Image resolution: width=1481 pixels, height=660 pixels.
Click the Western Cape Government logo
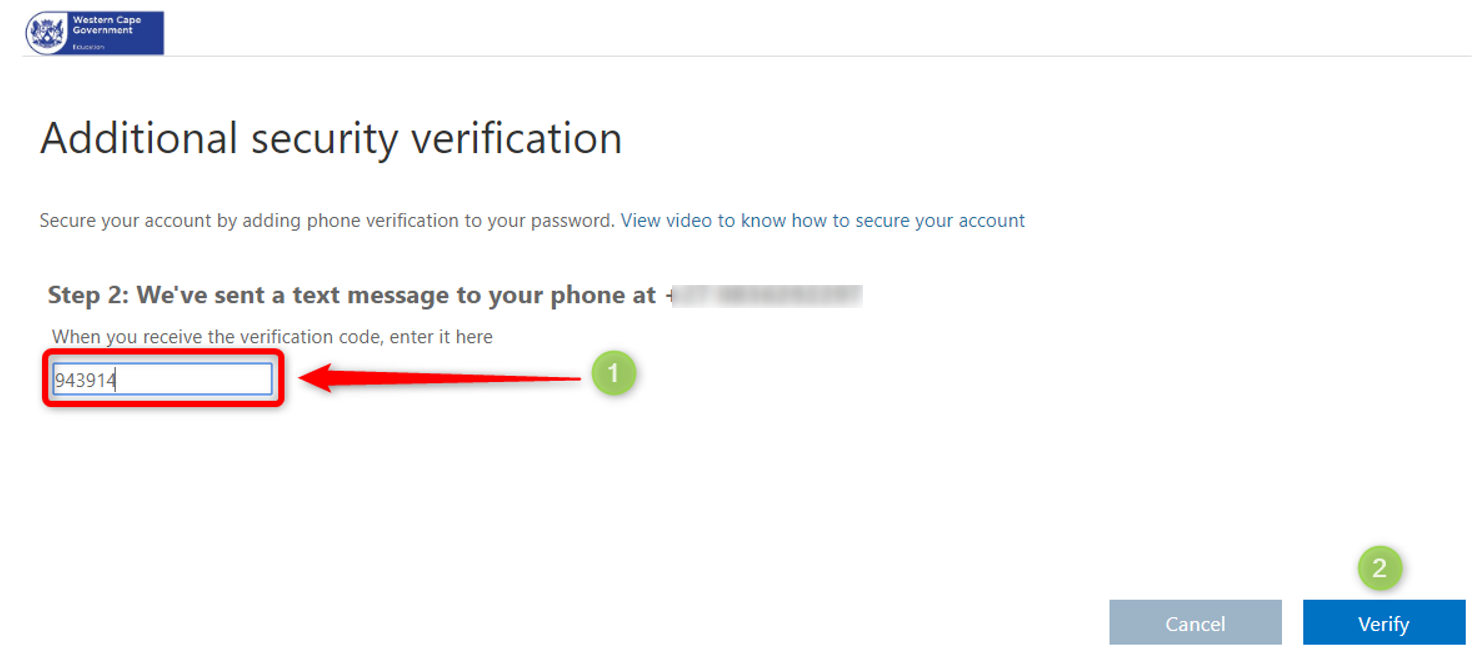pyautogui.click(x=95, y=33)
